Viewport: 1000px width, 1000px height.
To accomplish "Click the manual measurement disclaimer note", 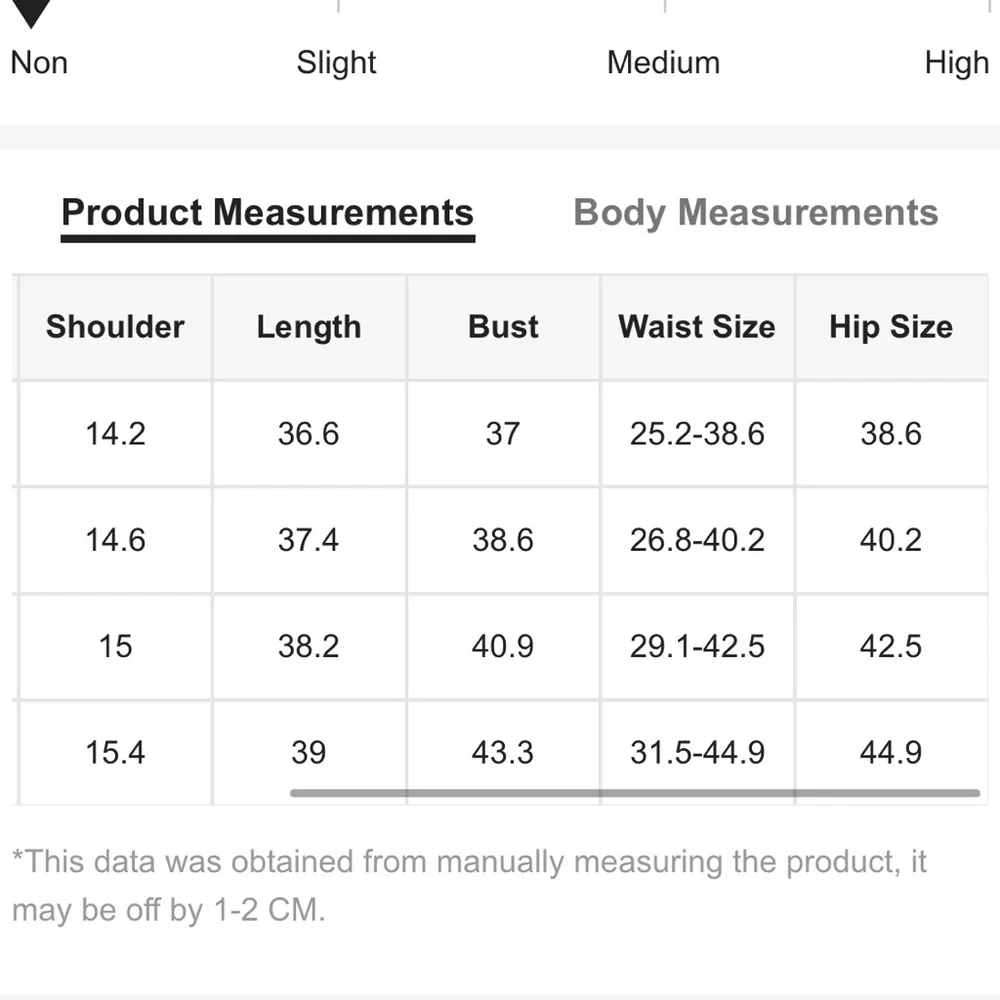I will [470, 885].
